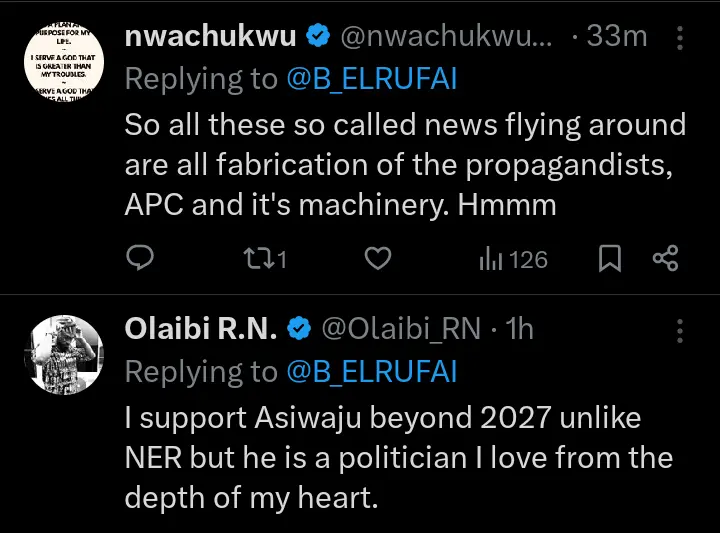Image resolution: width=720 pixels, height=533 pixels.
Task: Bookmark nwachukwu's tweet
Action: (609, 260)
